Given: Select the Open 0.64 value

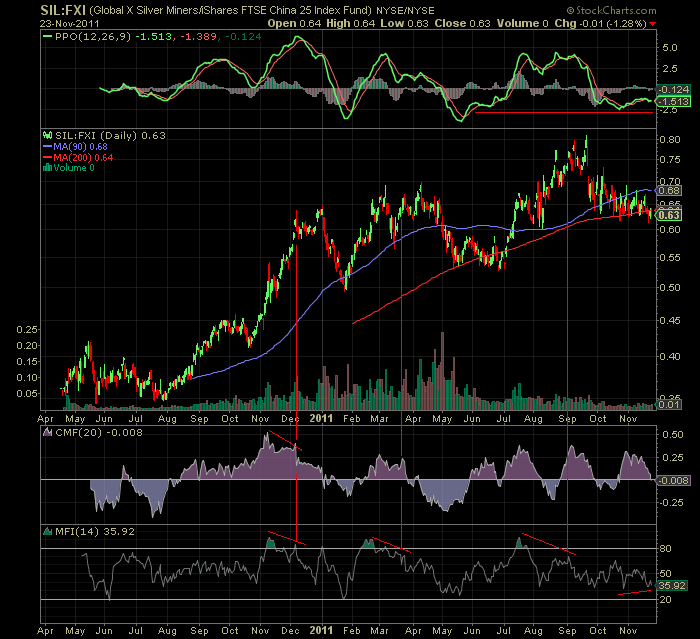Looking at the screenshot, I should pos(294,23).
